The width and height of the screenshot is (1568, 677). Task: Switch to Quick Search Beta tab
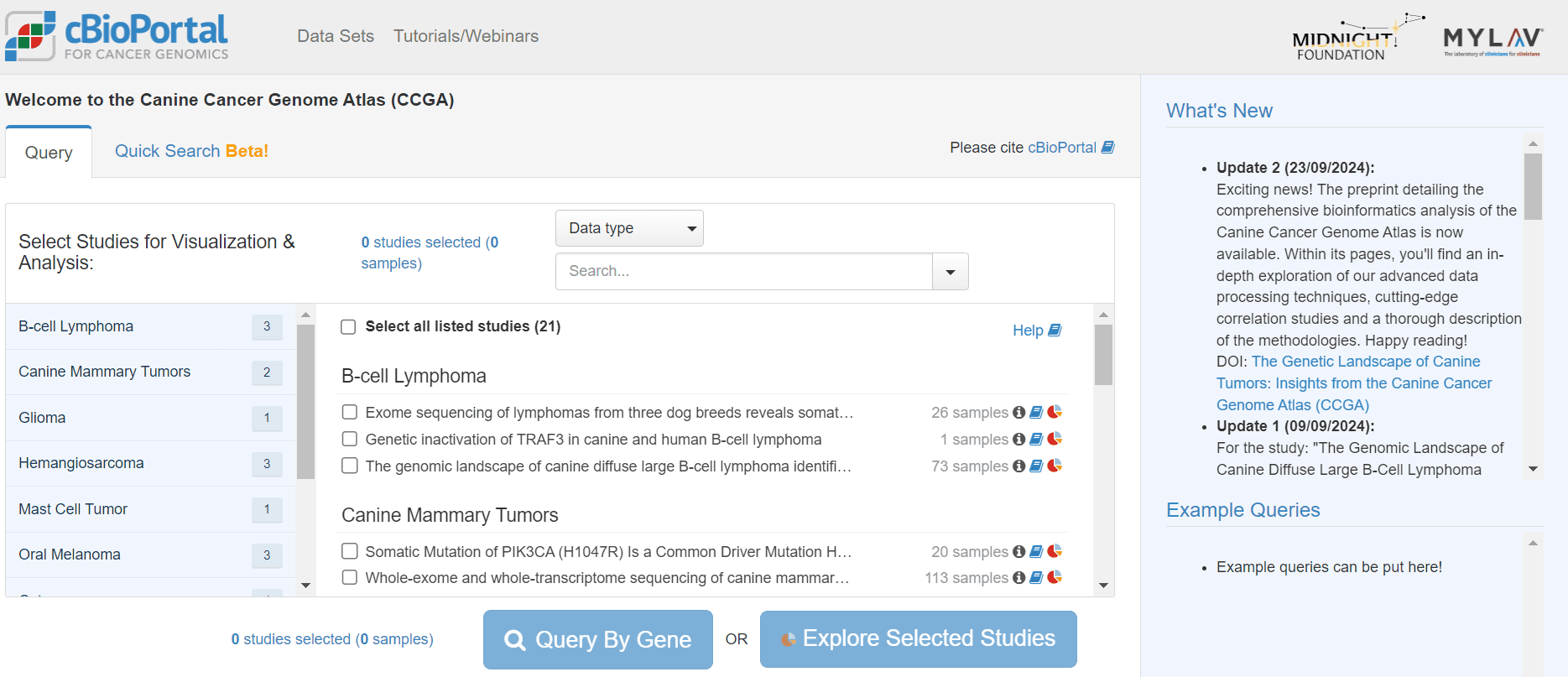[191, 151]
